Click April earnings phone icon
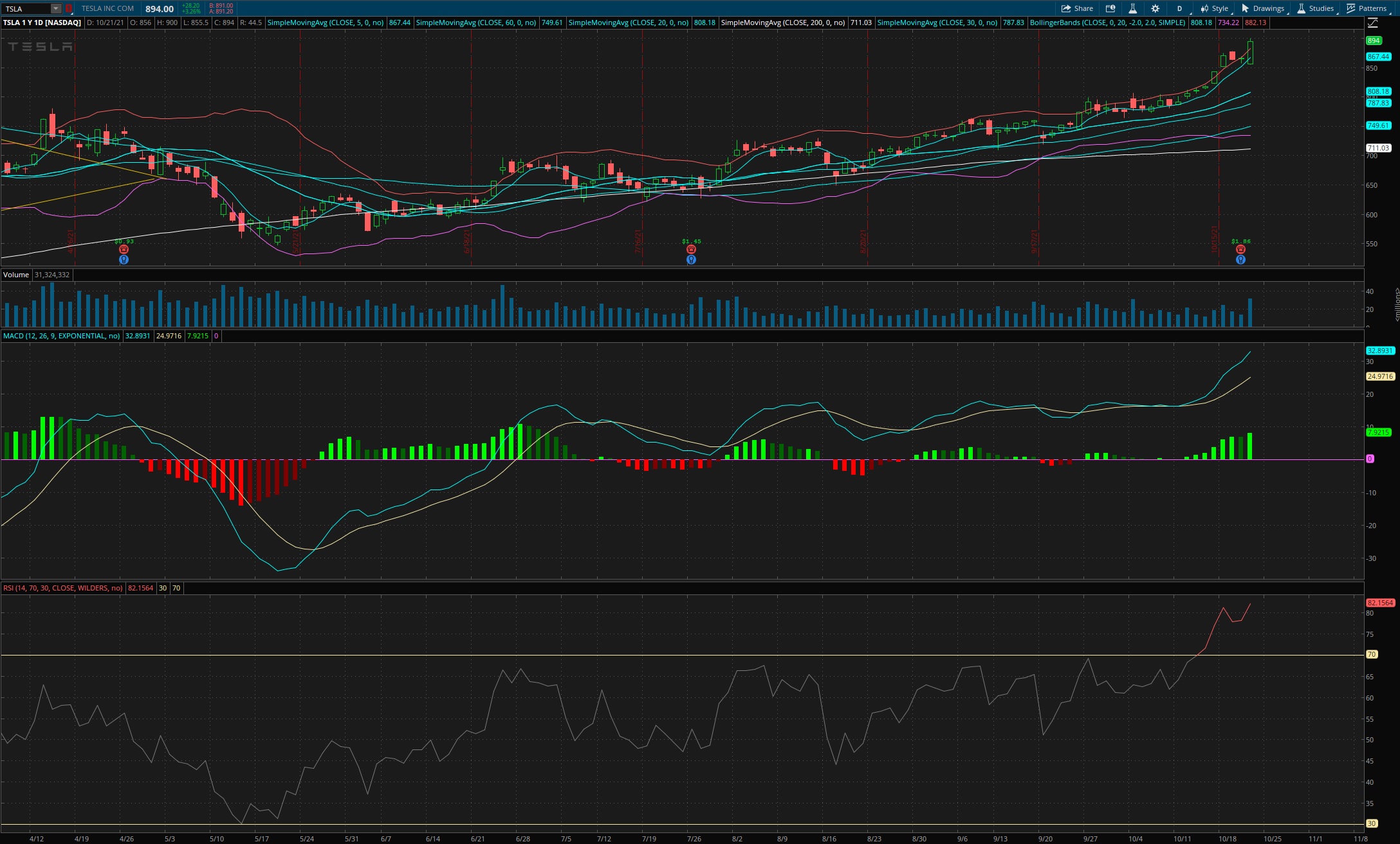Screen dimensions: 1400x844 tap(124, 250)
